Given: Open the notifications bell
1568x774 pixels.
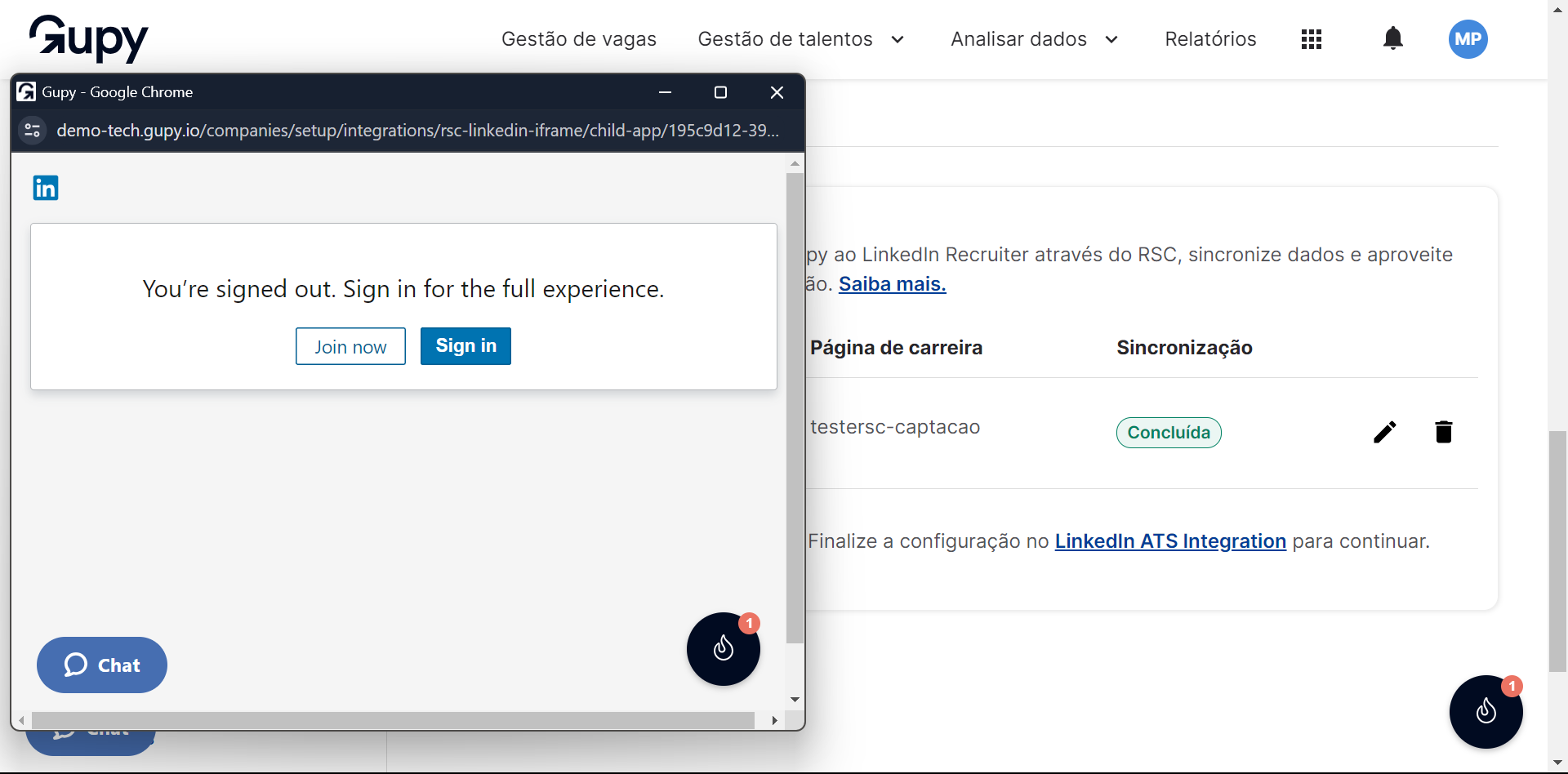Looking at the screenshot, I should (1393, 38).
